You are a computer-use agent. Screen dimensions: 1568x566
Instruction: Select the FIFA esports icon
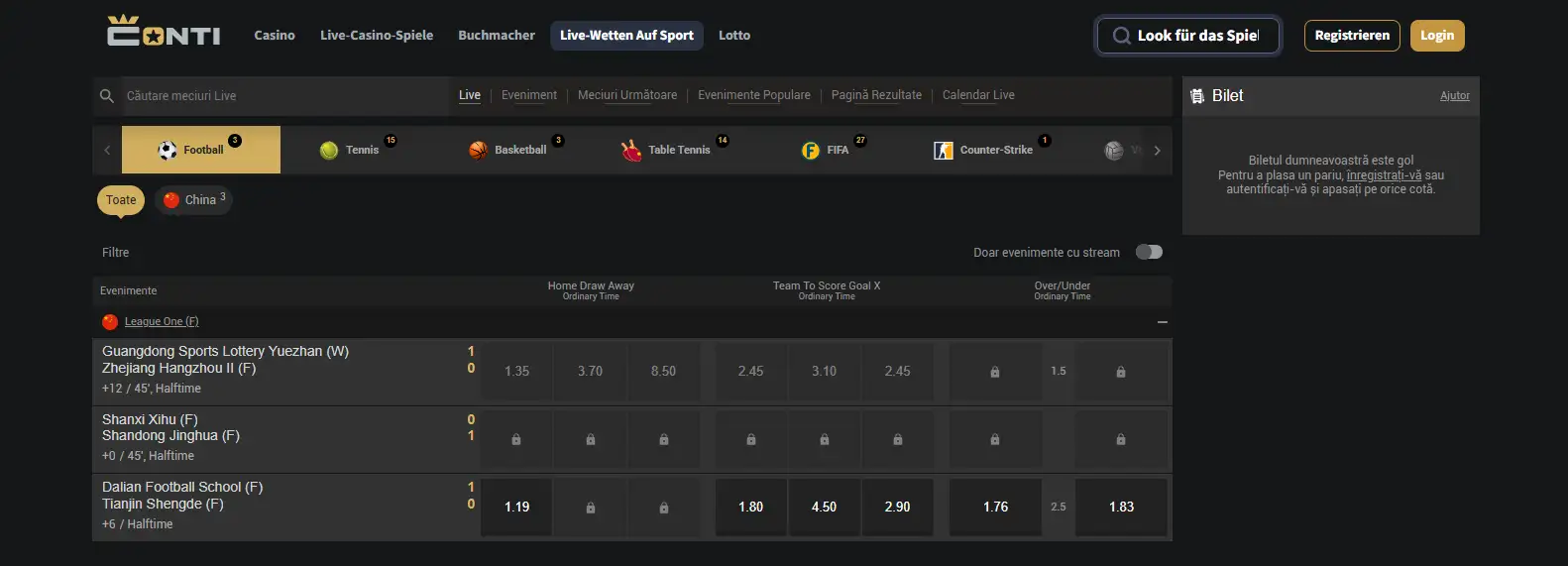tap(811, 150)
